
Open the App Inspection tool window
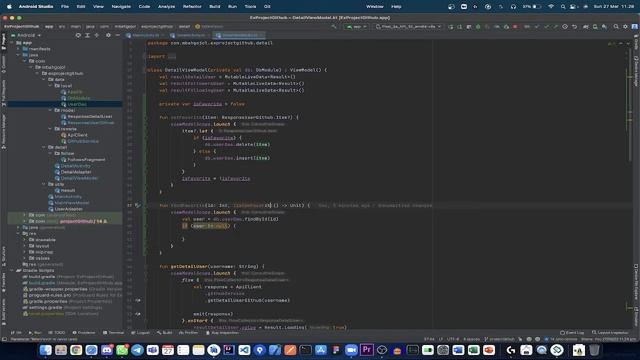(x=222, y=333)
